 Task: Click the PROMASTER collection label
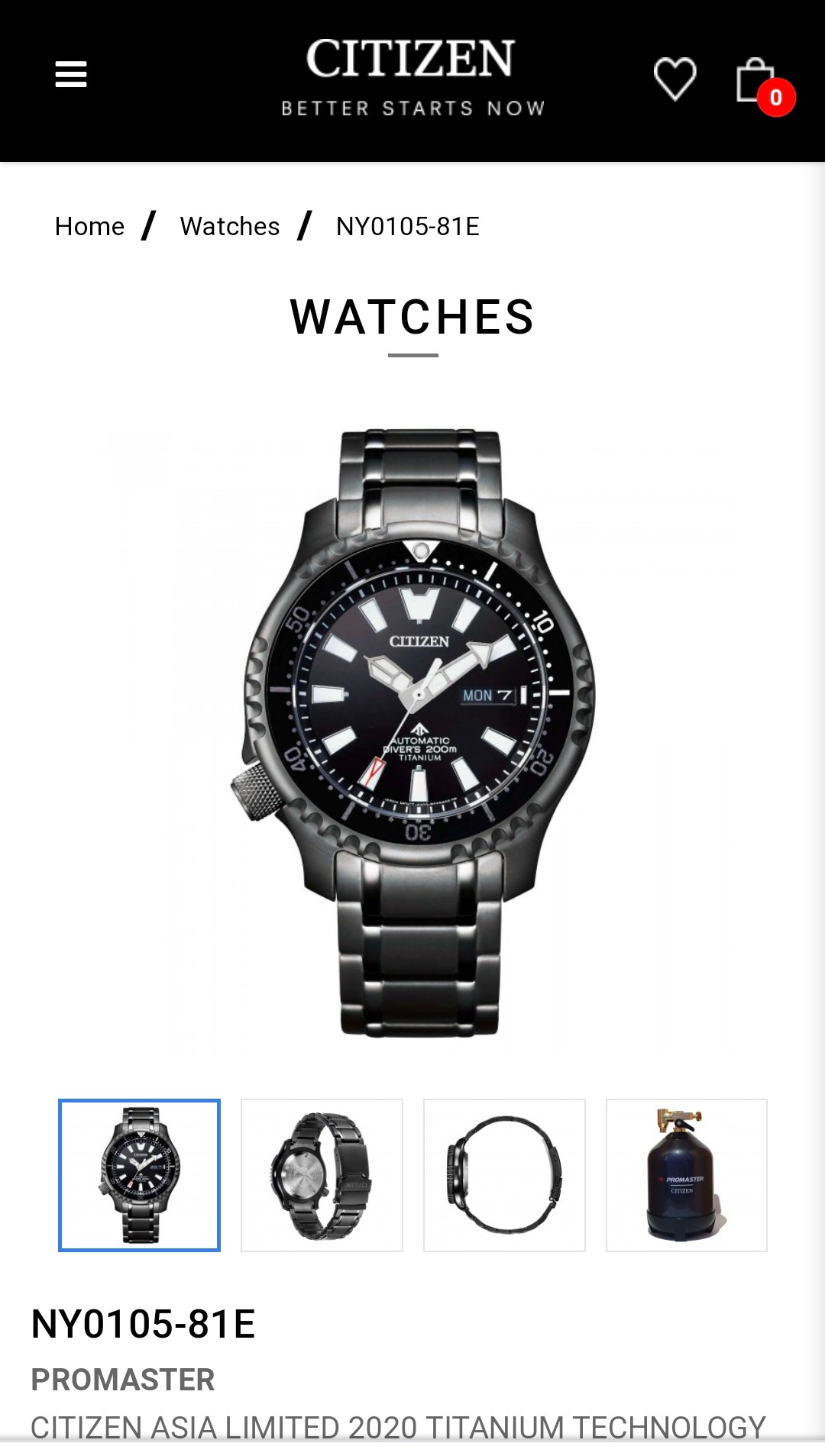pyautogui.click(x=123, y=1380)
